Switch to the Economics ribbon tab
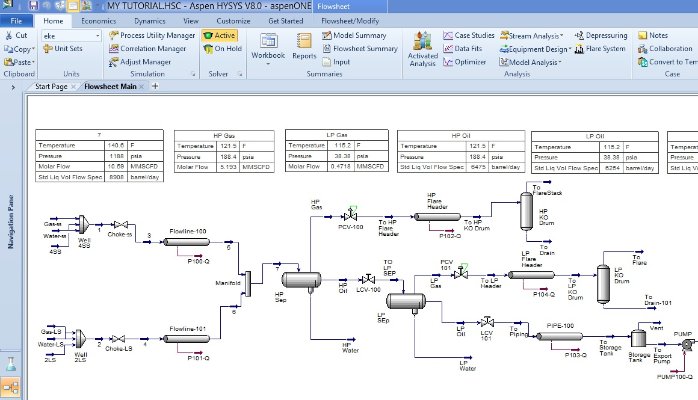This screenshot has width=698, height=400. [98, 21]
